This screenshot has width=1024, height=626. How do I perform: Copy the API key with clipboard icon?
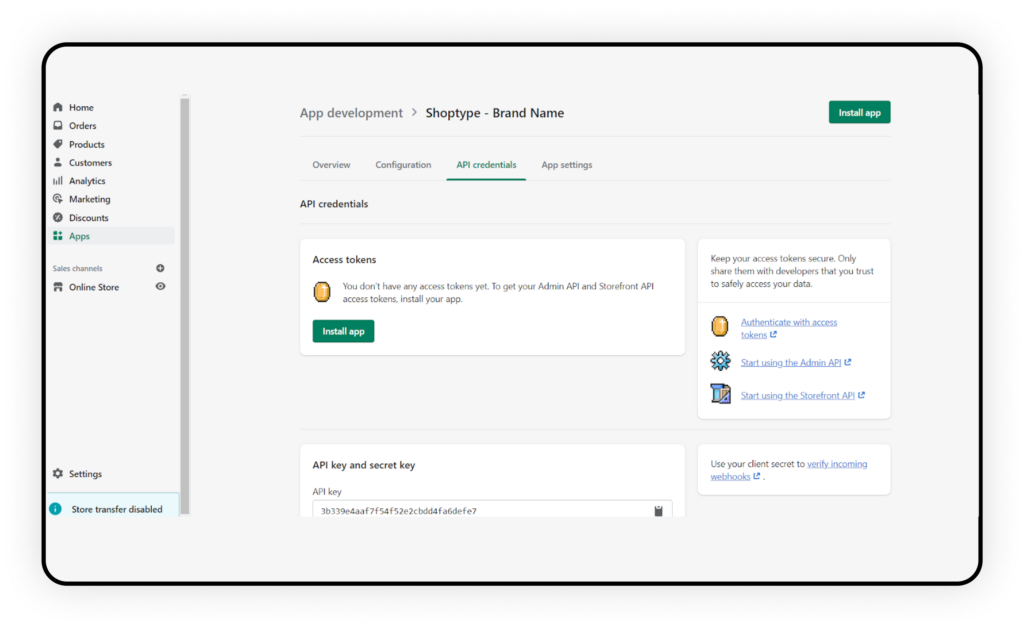pos(658,510)
